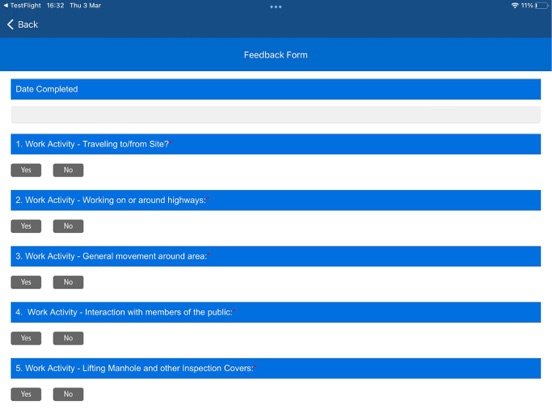Viewport: 552px width, 414px height.
Task: Choose Yes for Working on or around highways
Action: point(26,226)
